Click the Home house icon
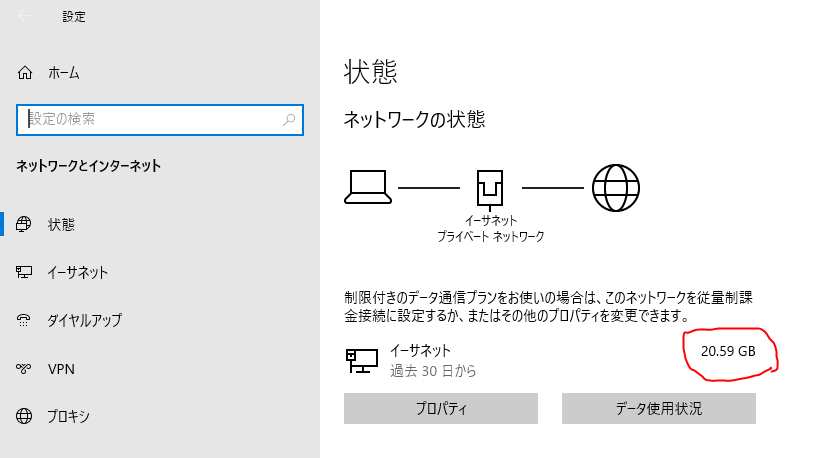 point(24,73)
